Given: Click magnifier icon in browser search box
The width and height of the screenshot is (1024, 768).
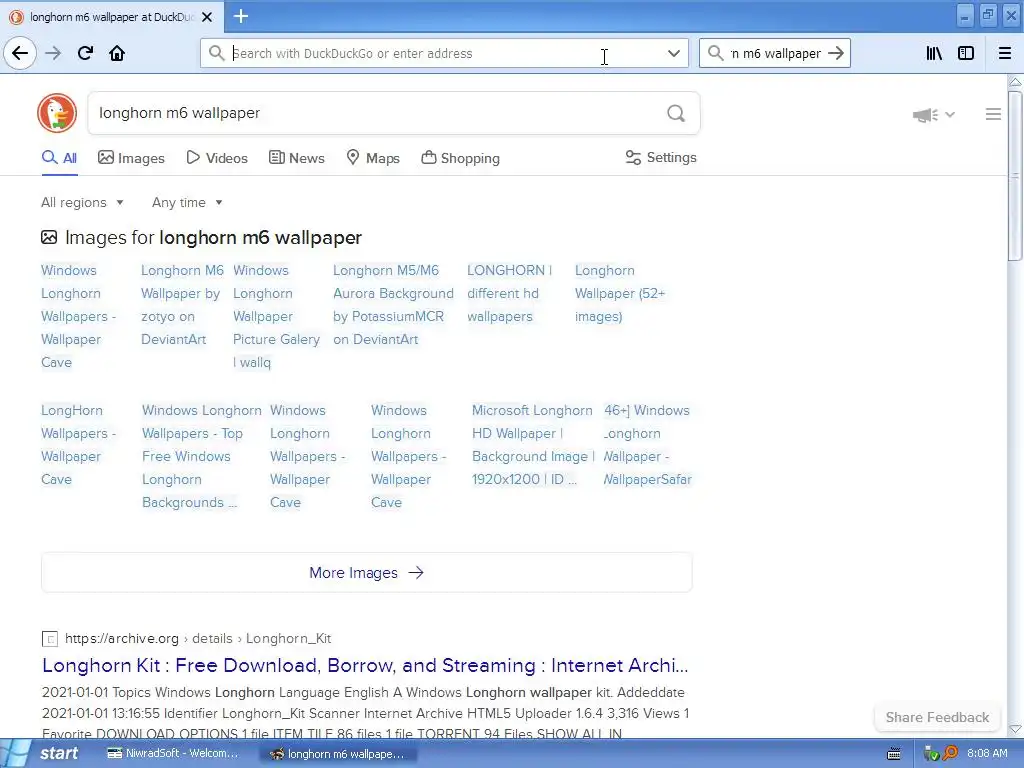Looking at the screenshot, I should click(x=716, y=53).
